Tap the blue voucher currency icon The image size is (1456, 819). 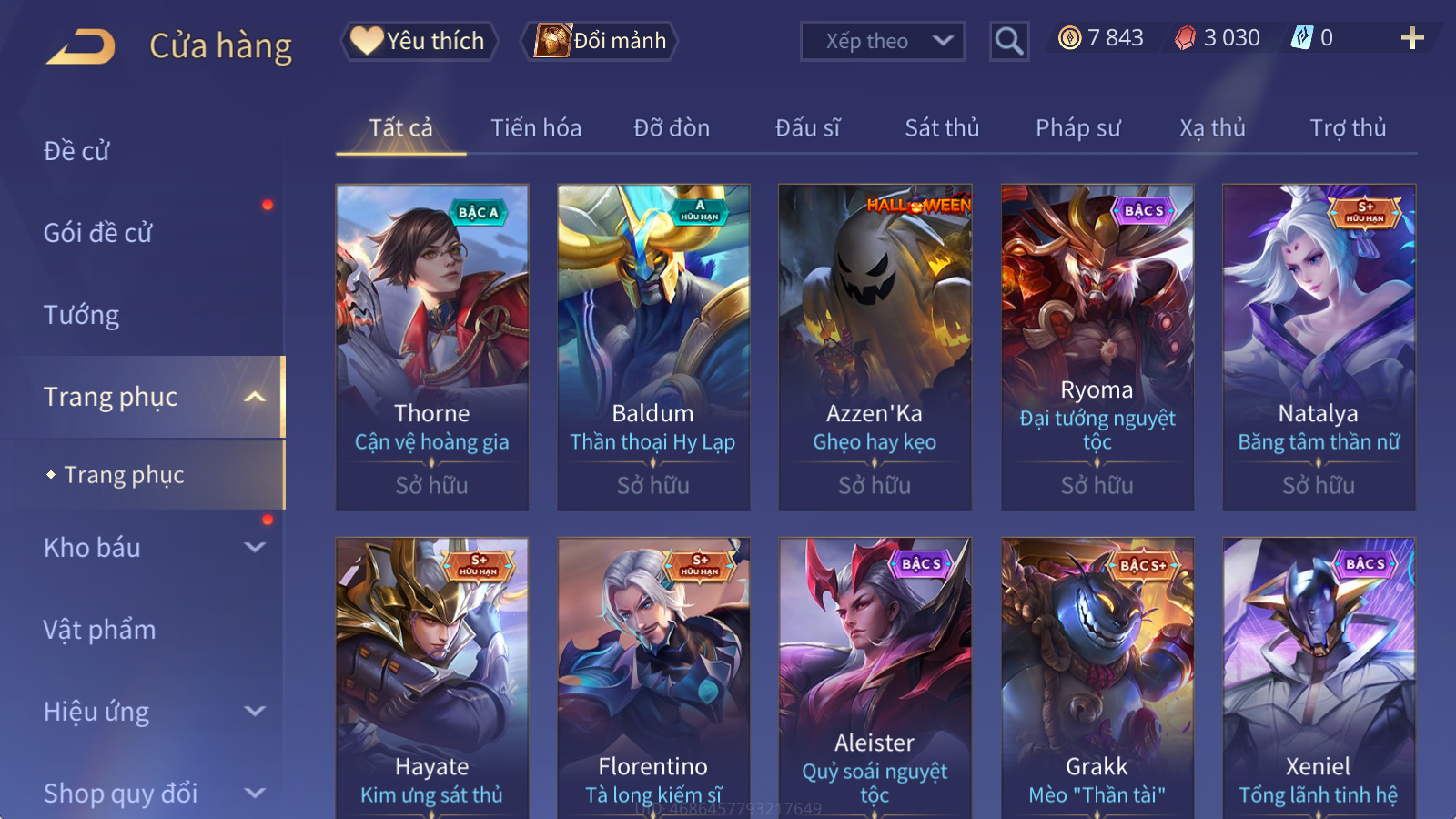click(1302, 37)
